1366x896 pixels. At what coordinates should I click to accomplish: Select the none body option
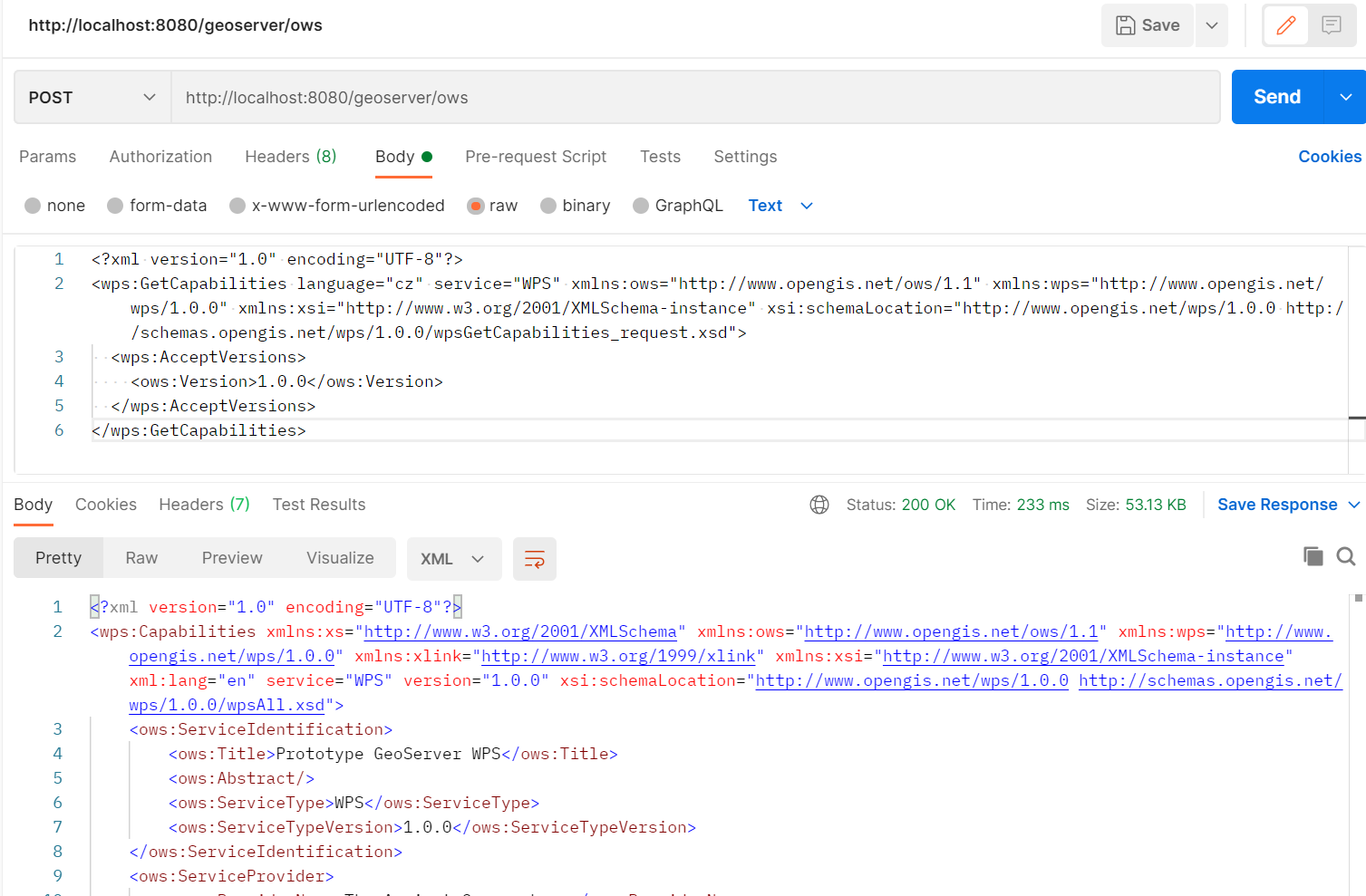(x=34, y=206)
